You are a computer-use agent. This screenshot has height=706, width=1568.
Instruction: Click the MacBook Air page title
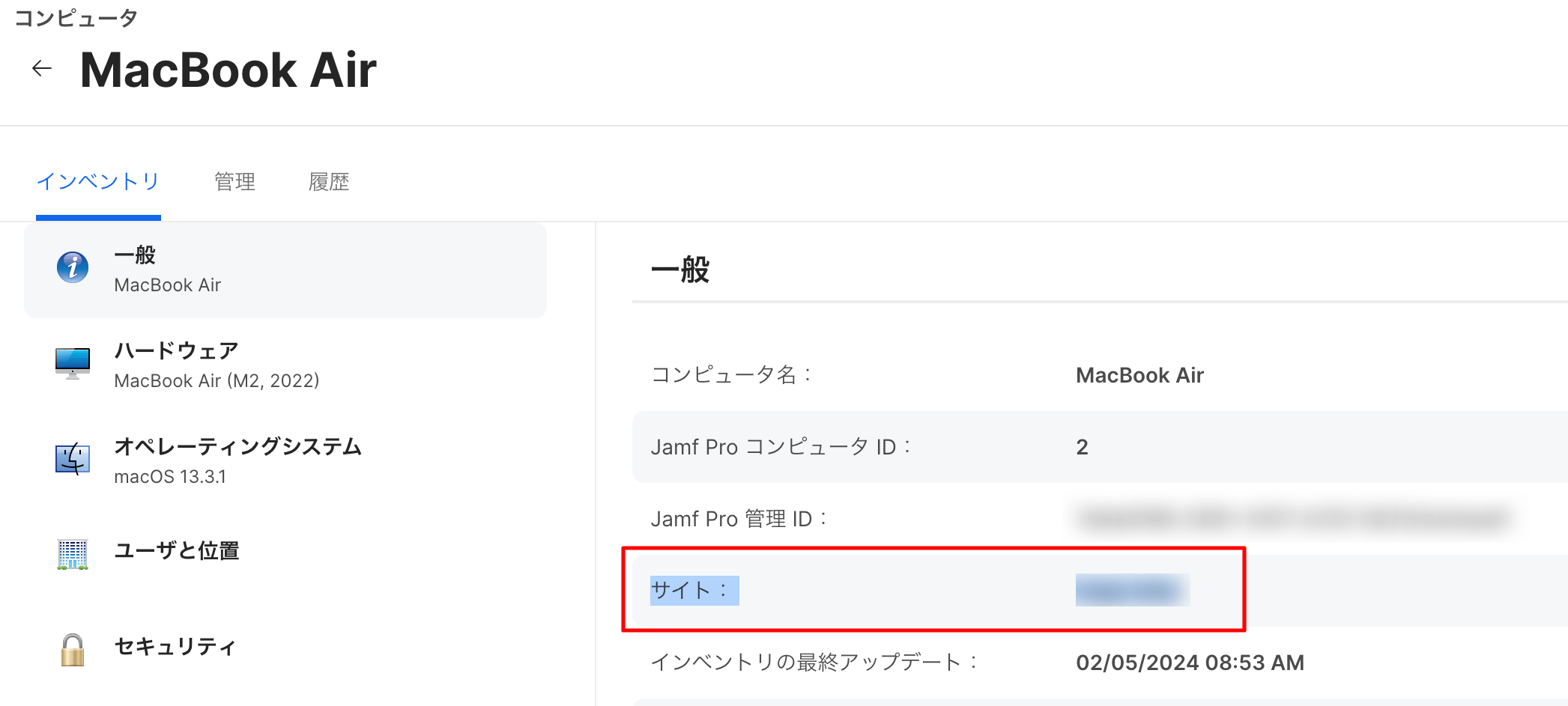pyautogui.click(x=228, y=70)
